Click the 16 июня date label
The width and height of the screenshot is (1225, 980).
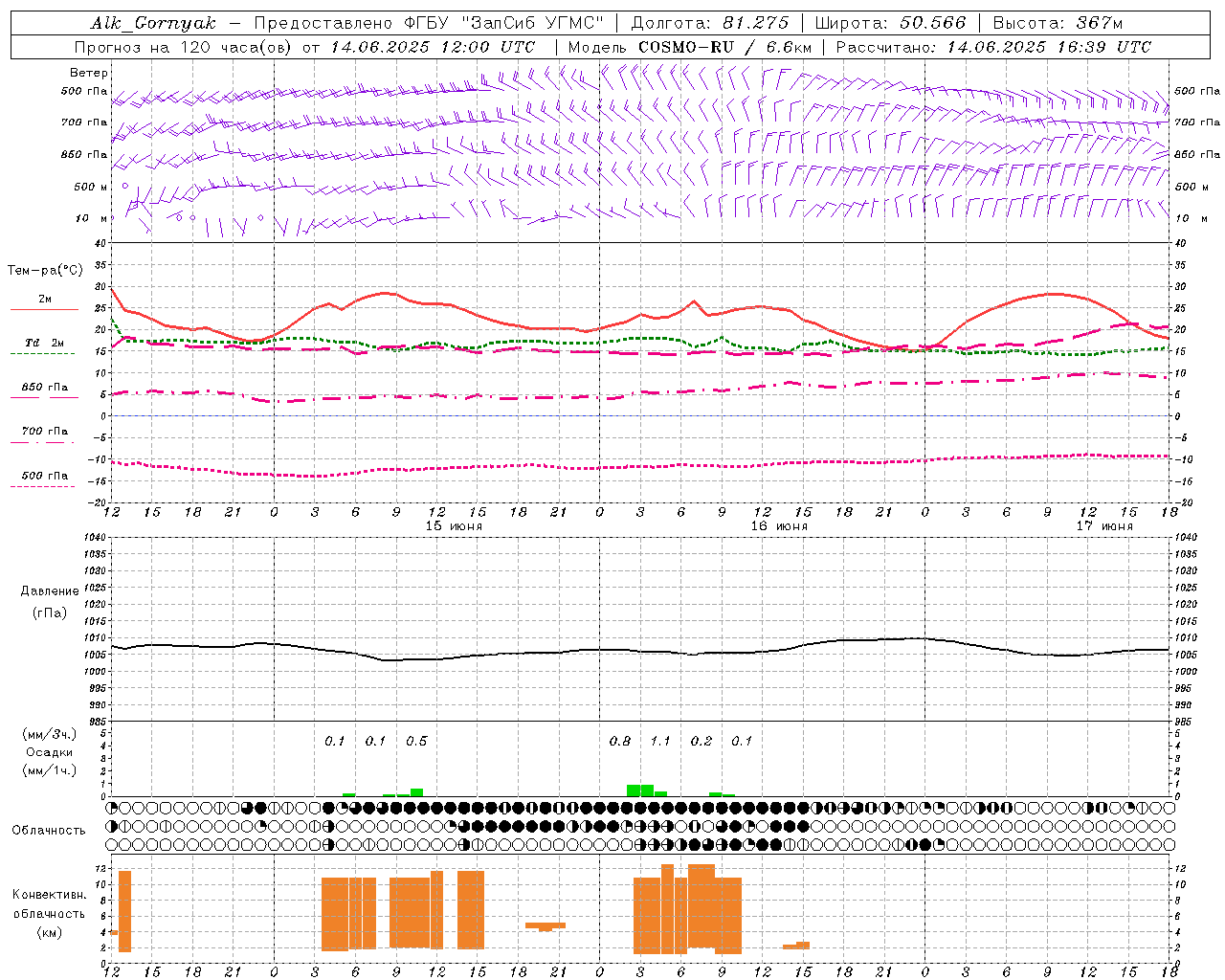[x=779, y=526]
